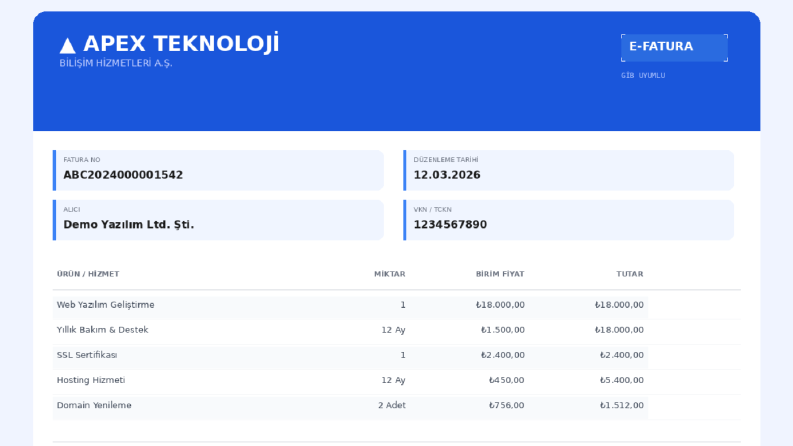This screenshot has height=446, width=793.
Task: Click total amount of SSL Sertifikası
Action: click(x=622, y=355)
